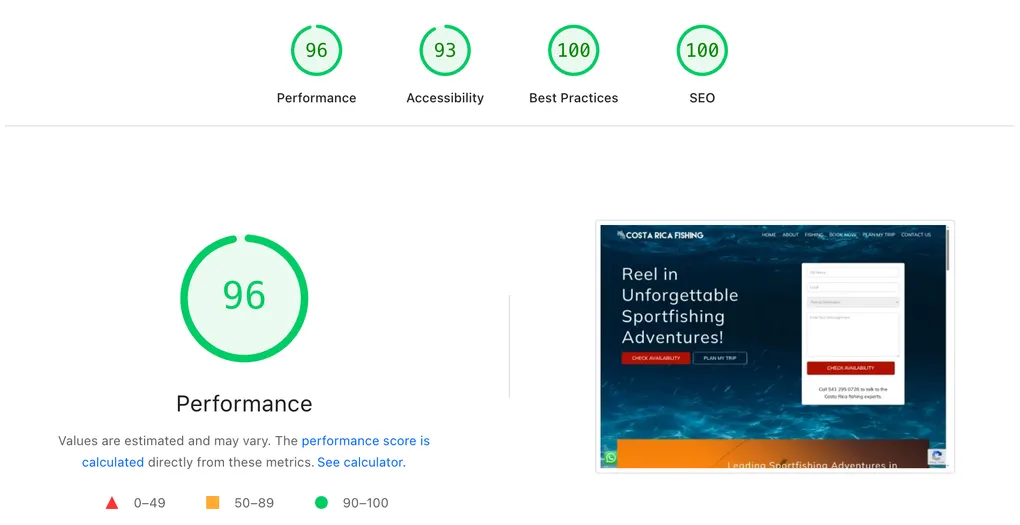The height and width of the screenshot is (525, 1020).
Task: Click the red Check Availability button in the hero
Action: coord(656,358)
